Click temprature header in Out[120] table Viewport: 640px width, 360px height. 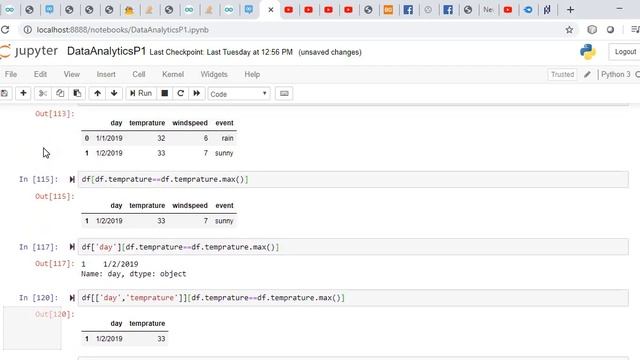click(x=147, y=323)
